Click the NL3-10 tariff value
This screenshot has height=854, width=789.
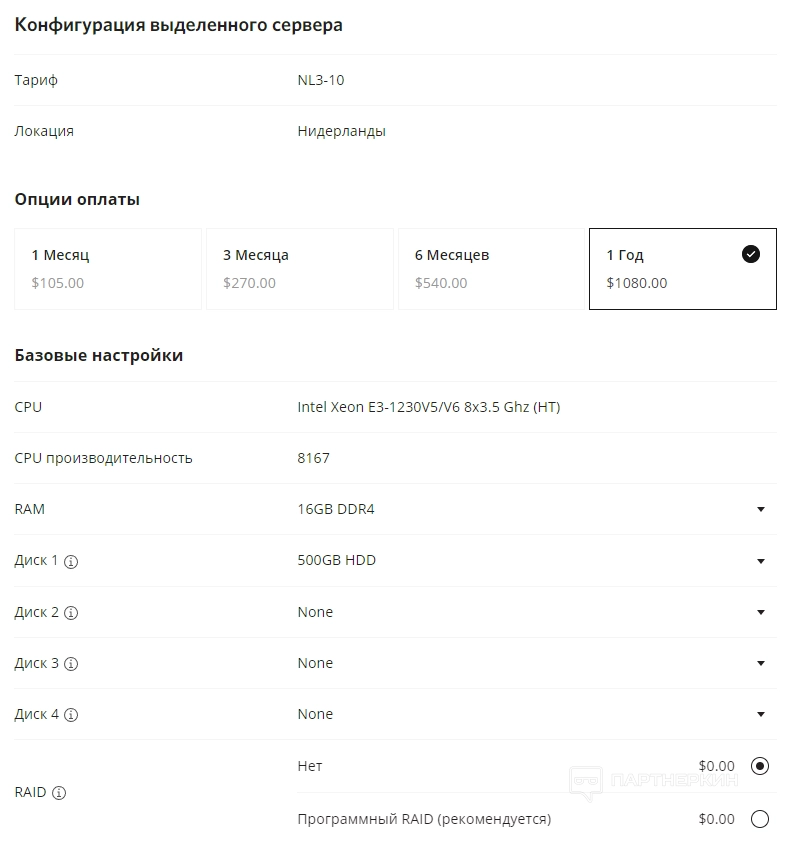pyautogui.click(x=320, y=80)
